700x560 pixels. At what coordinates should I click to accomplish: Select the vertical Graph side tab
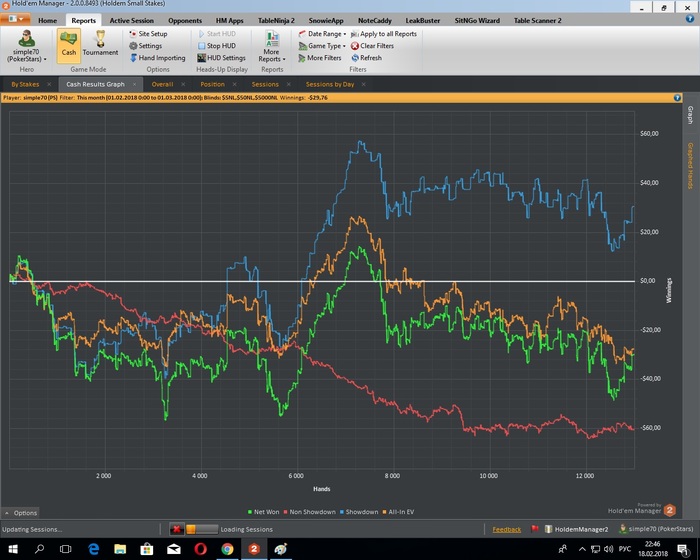pos(690,115)
